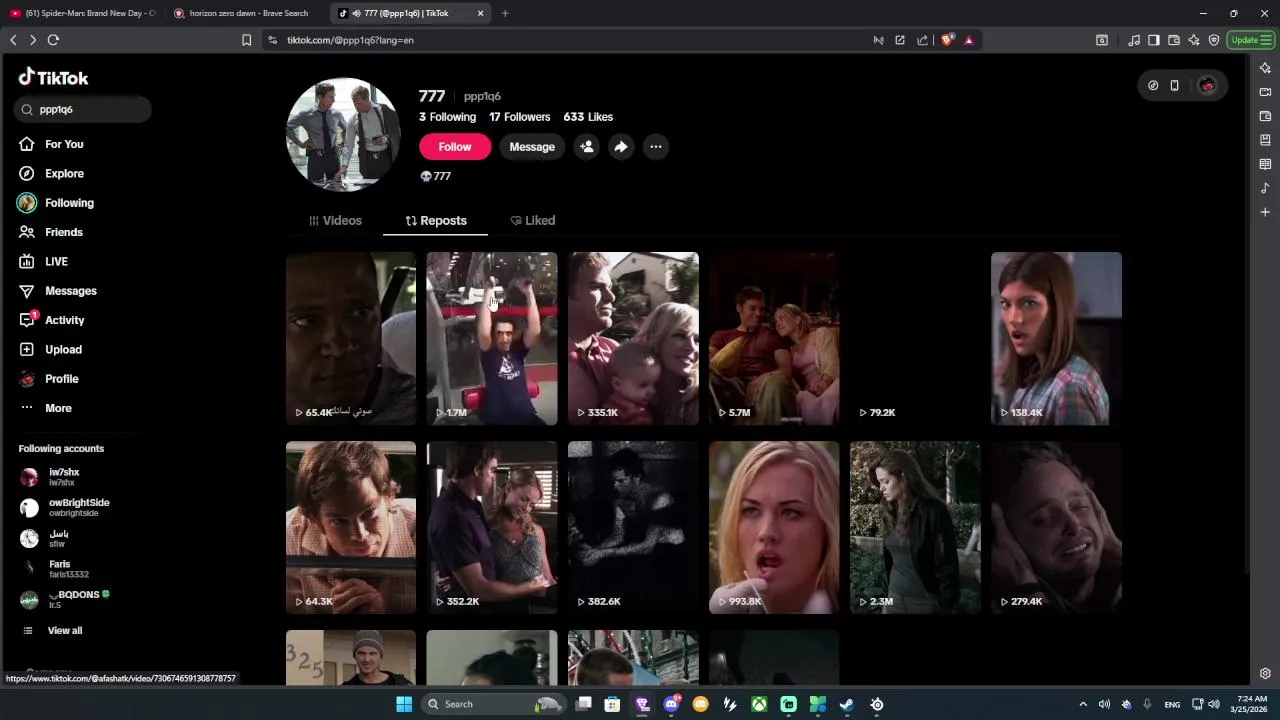This screenshot has width=1280, height=720.
Task: Click the address bar URL
Action: [x=350, y=40]
